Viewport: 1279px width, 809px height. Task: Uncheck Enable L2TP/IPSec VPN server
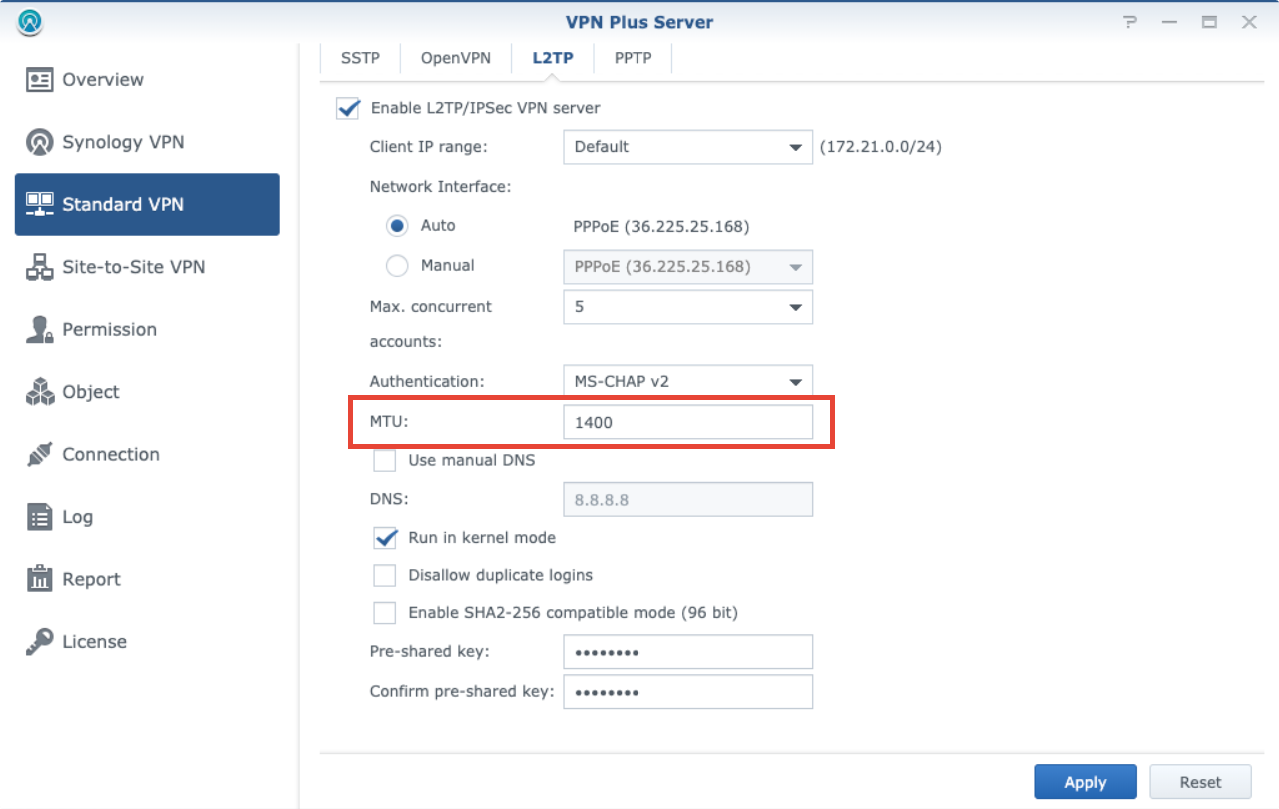(x=347, y=108)
